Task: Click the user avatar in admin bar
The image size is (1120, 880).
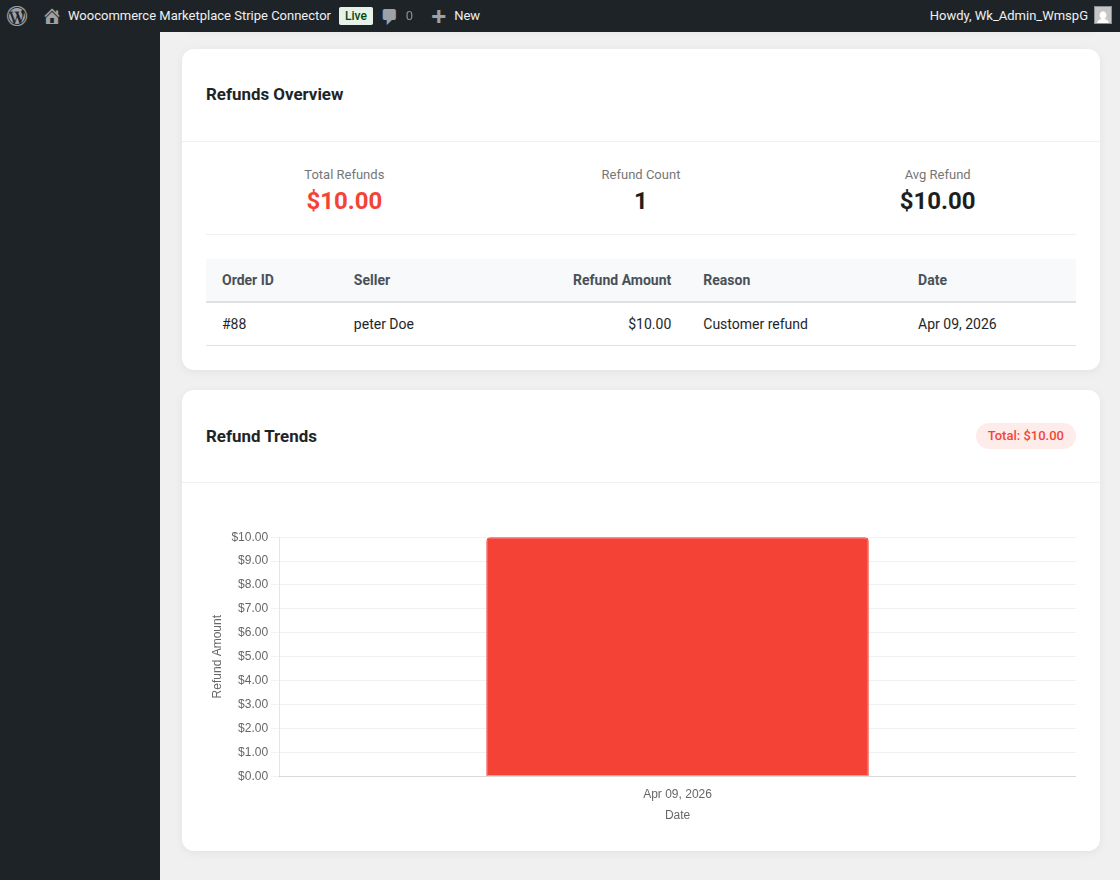Action: [x=1102, y=16]
